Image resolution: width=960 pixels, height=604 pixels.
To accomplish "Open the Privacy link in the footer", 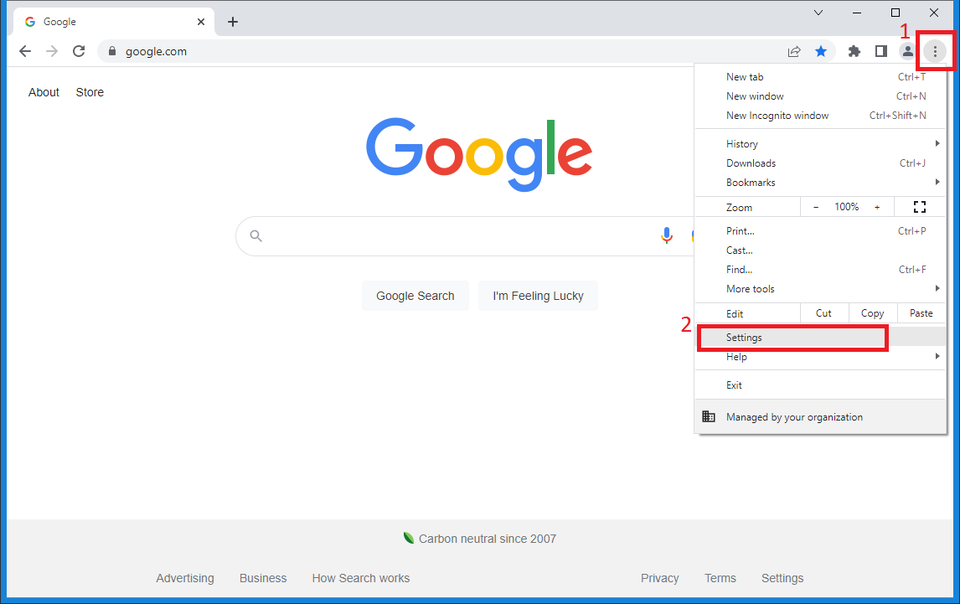I will (x=659, y=578).
